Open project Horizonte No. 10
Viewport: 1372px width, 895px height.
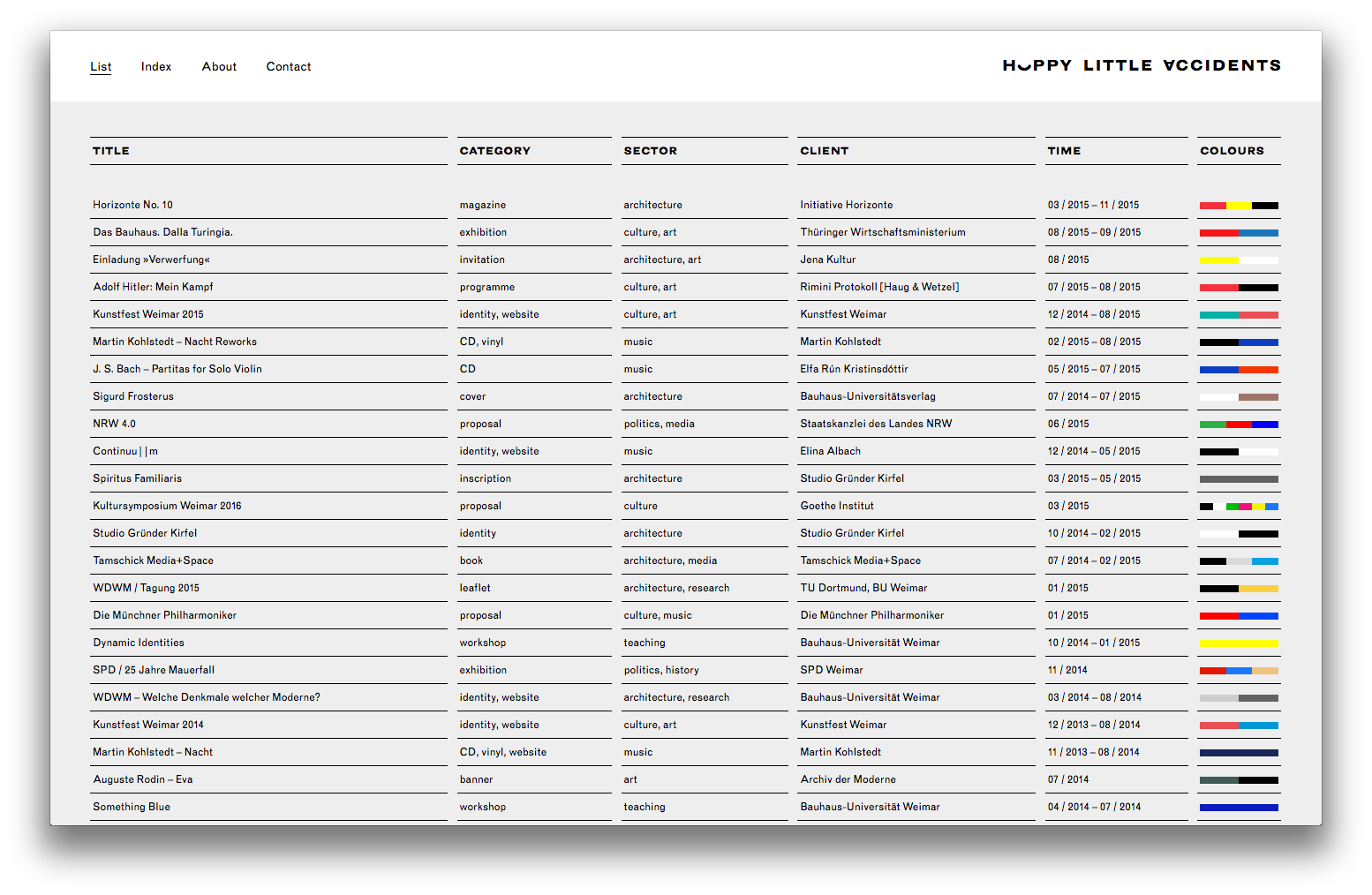pyautogui.click(x=132, y=205)
